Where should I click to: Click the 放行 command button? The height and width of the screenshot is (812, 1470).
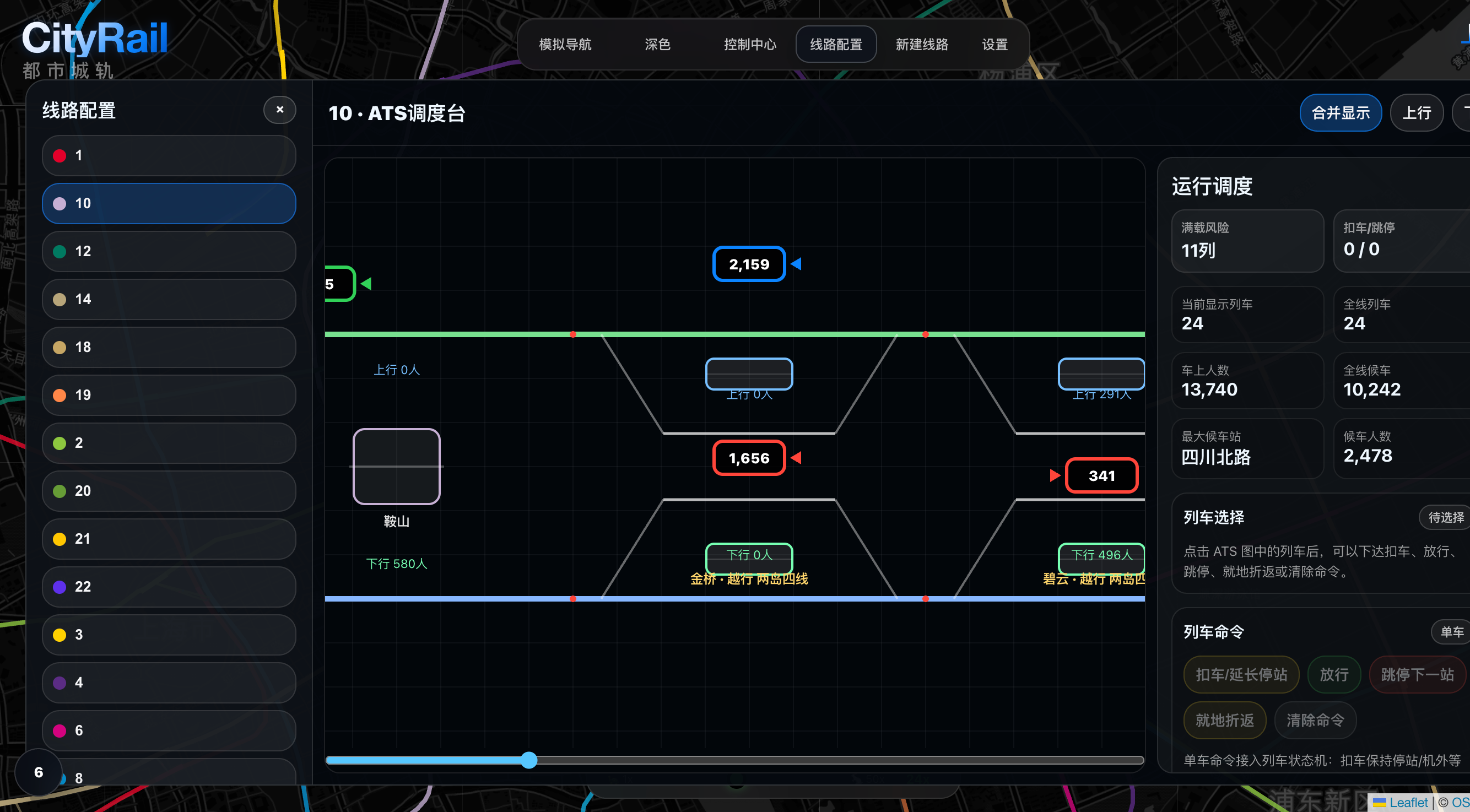coord(1334,674)
